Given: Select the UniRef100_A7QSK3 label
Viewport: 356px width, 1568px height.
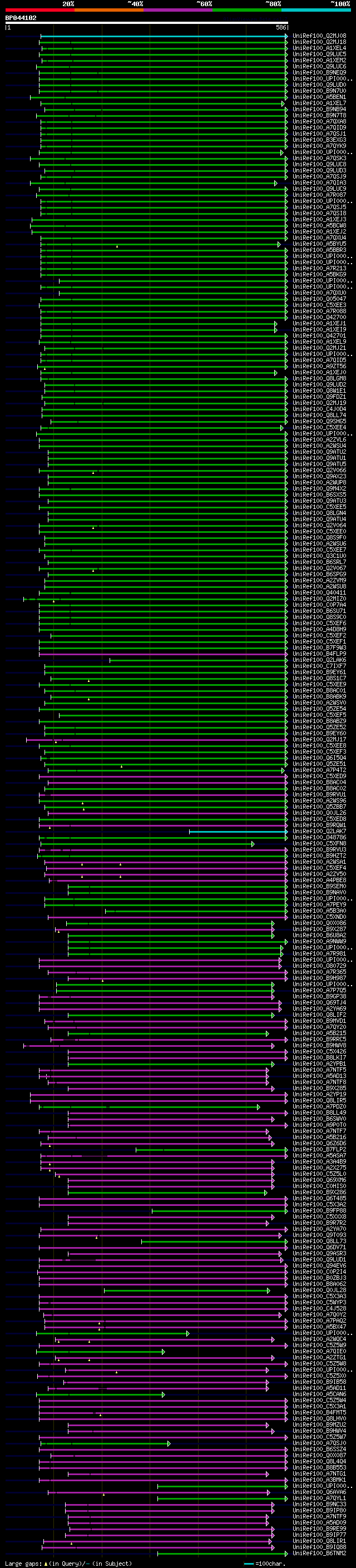Looking at the screenshot, I should tap(319, 159).
